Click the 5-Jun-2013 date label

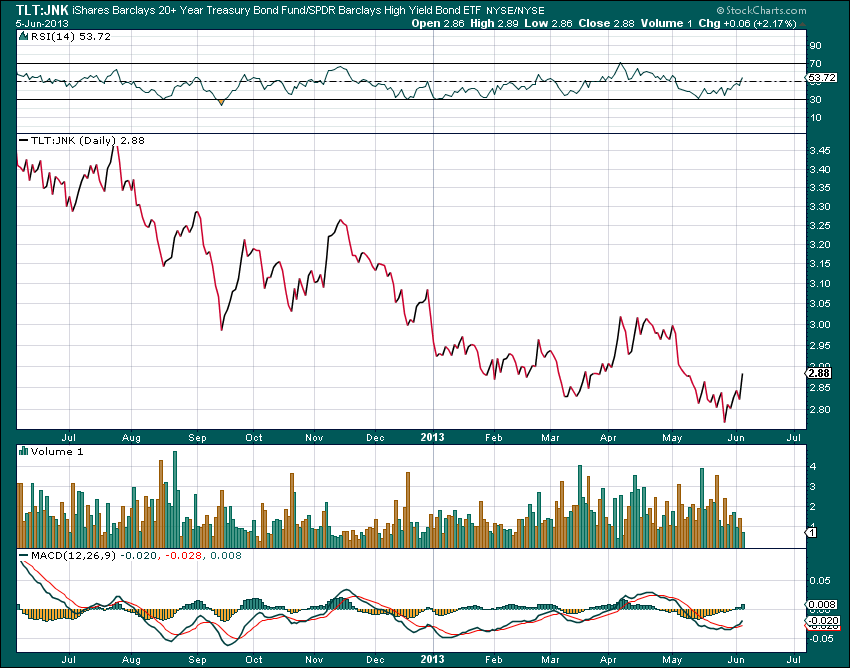[42, 24]
